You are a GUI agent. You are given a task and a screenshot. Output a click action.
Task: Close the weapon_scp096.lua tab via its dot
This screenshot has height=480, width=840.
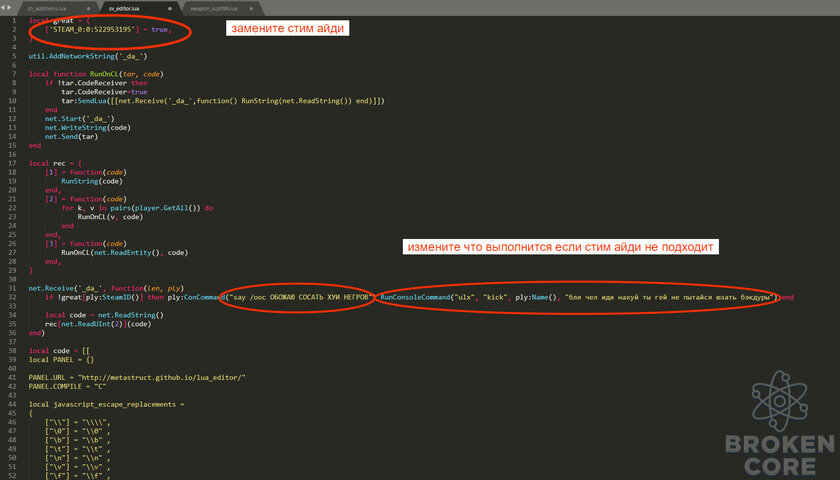click(x=251, y=9)
